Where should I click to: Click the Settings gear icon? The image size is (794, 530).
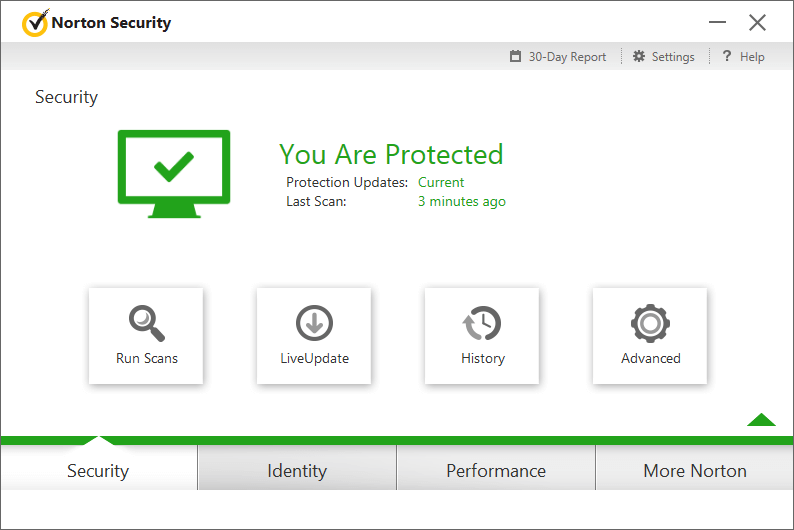639,57
